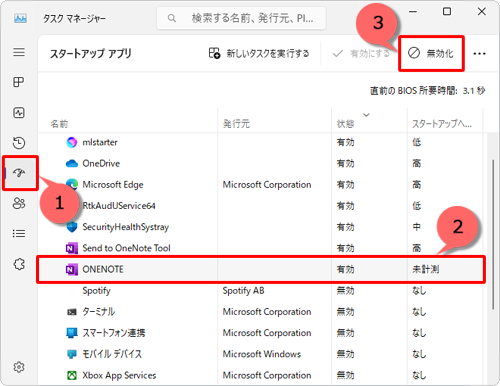
Task: Toggle the sort chevron above 状態
Action: 366,115
